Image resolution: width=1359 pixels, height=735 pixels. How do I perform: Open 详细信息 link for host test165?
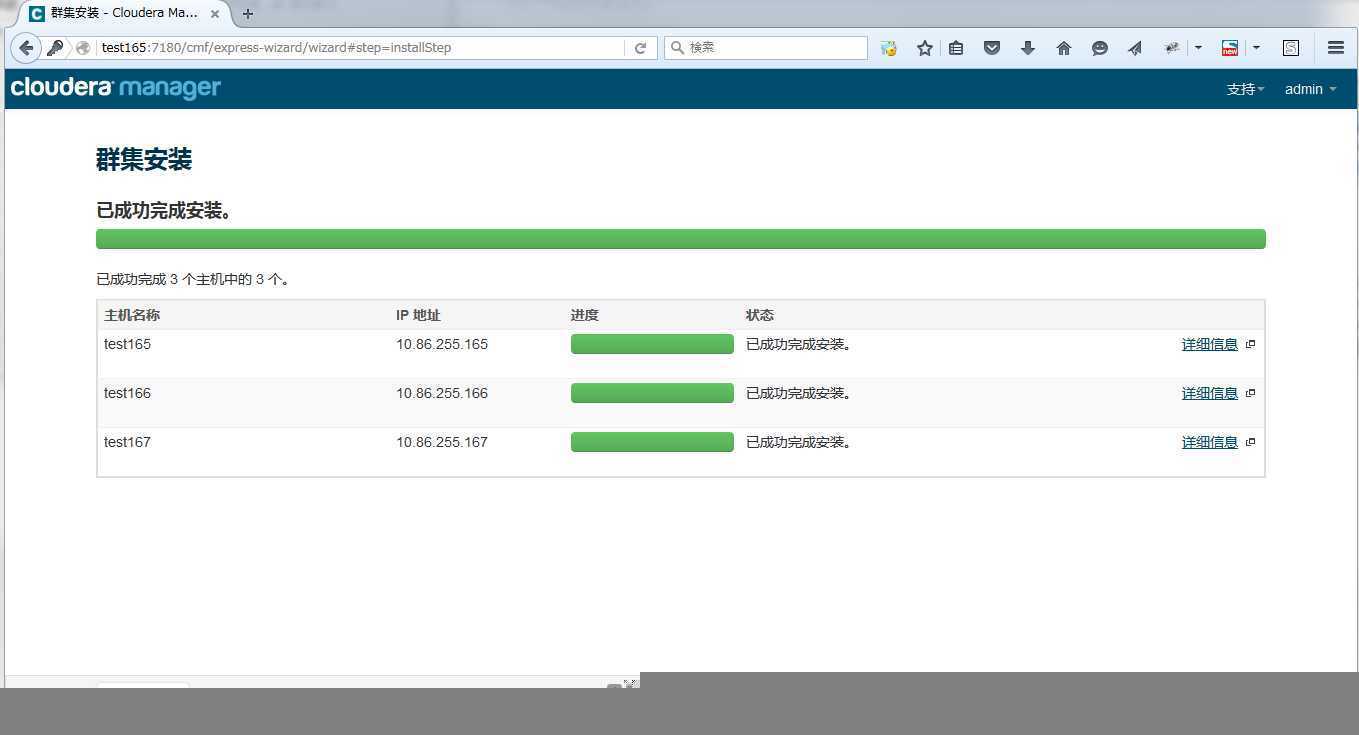1210,344
